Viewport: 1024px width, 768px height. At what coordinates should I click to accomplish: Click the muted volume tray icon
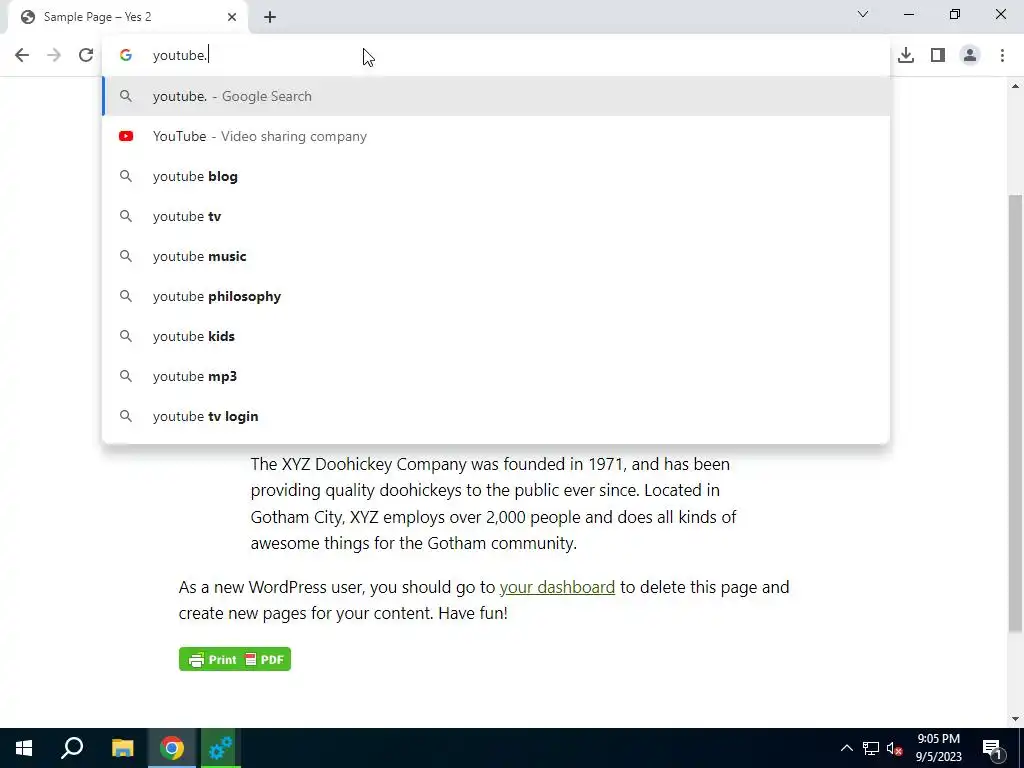coord(894,748)
